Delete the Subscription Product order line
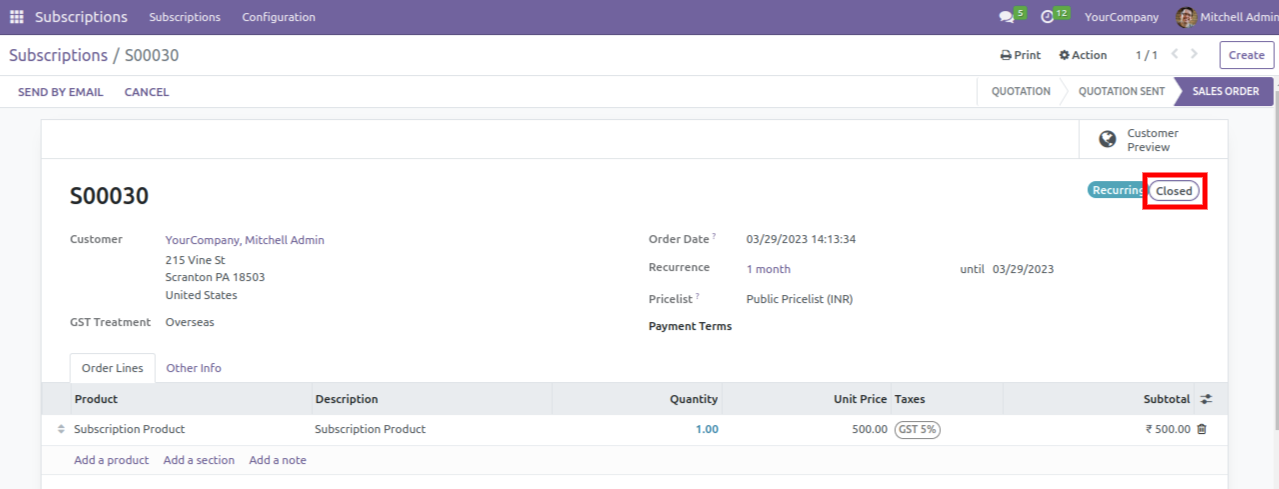The height and width of the screenshot is (489, 1279). (x=1202, y=429)
